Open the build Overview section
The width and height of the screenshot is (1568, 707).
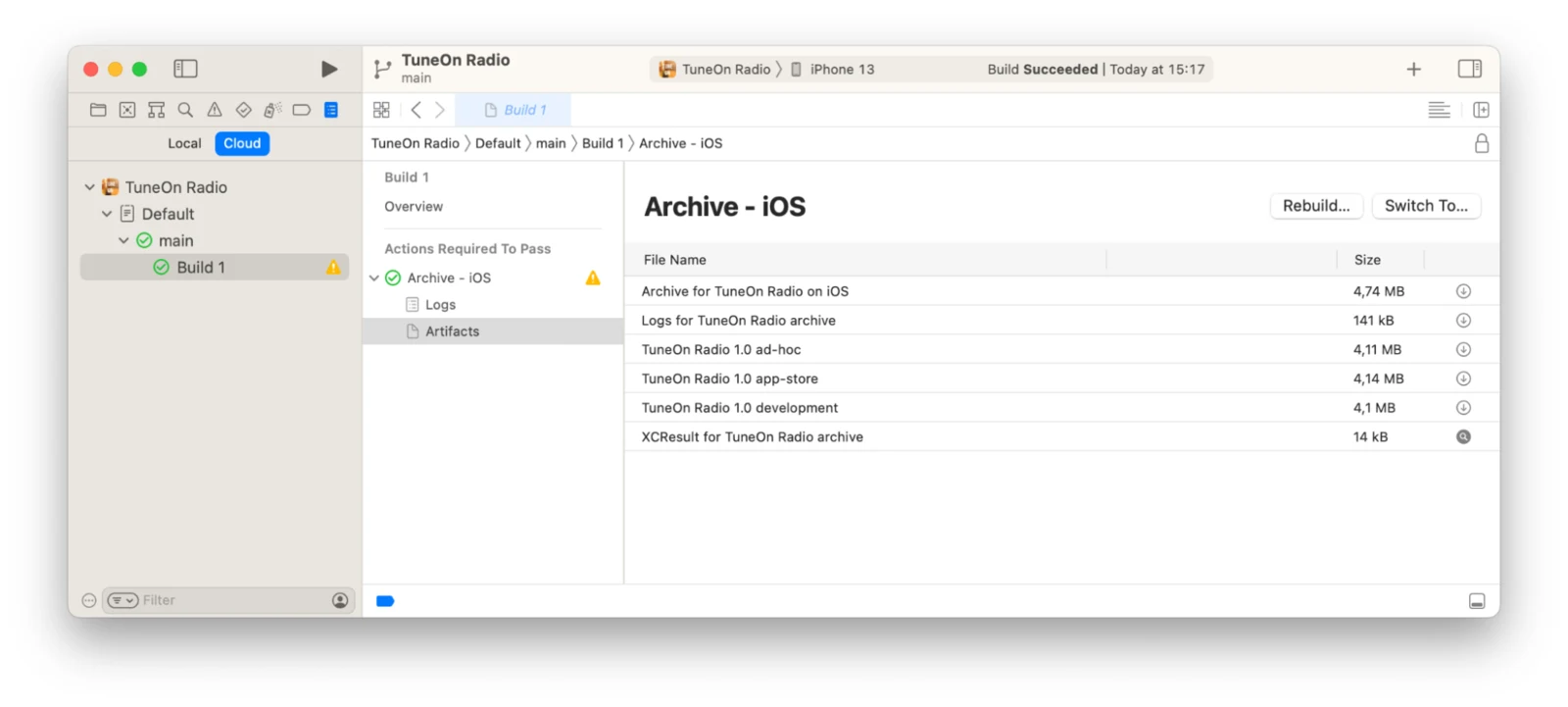tap(414, 207)
